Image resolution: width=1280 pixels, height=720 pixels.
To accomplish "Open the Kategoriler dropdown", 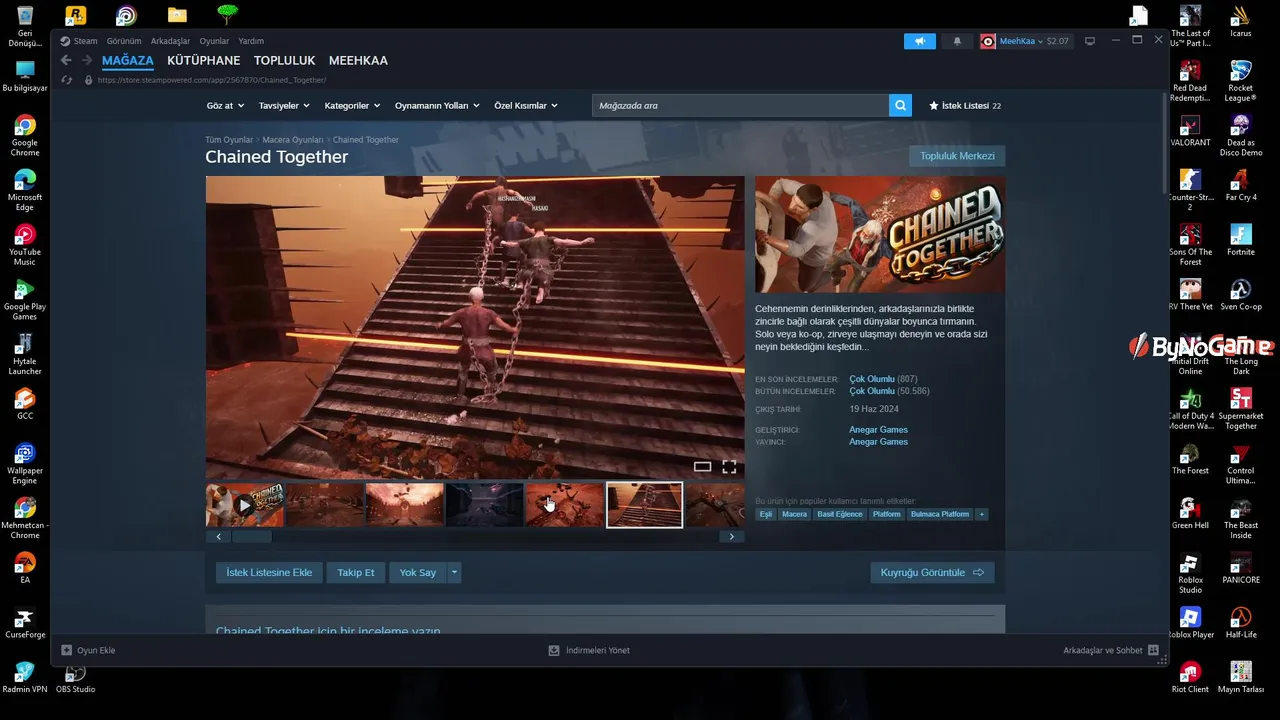I will [x=352, y=105].
